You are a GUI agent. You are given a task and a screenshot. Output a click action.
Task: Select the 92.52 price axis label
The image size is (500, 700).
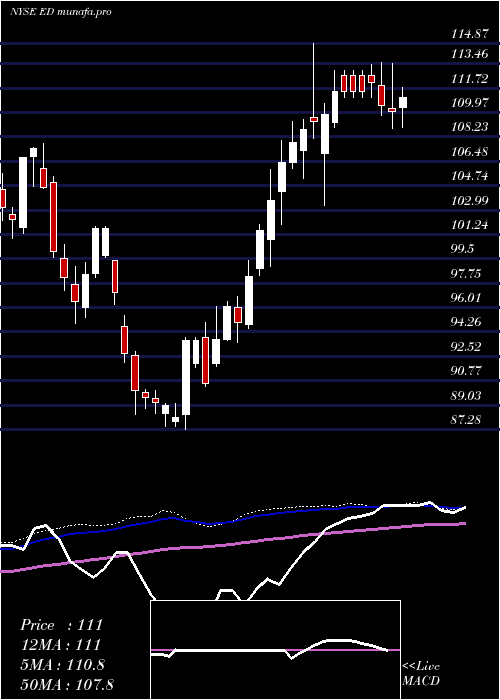[465, 346]
